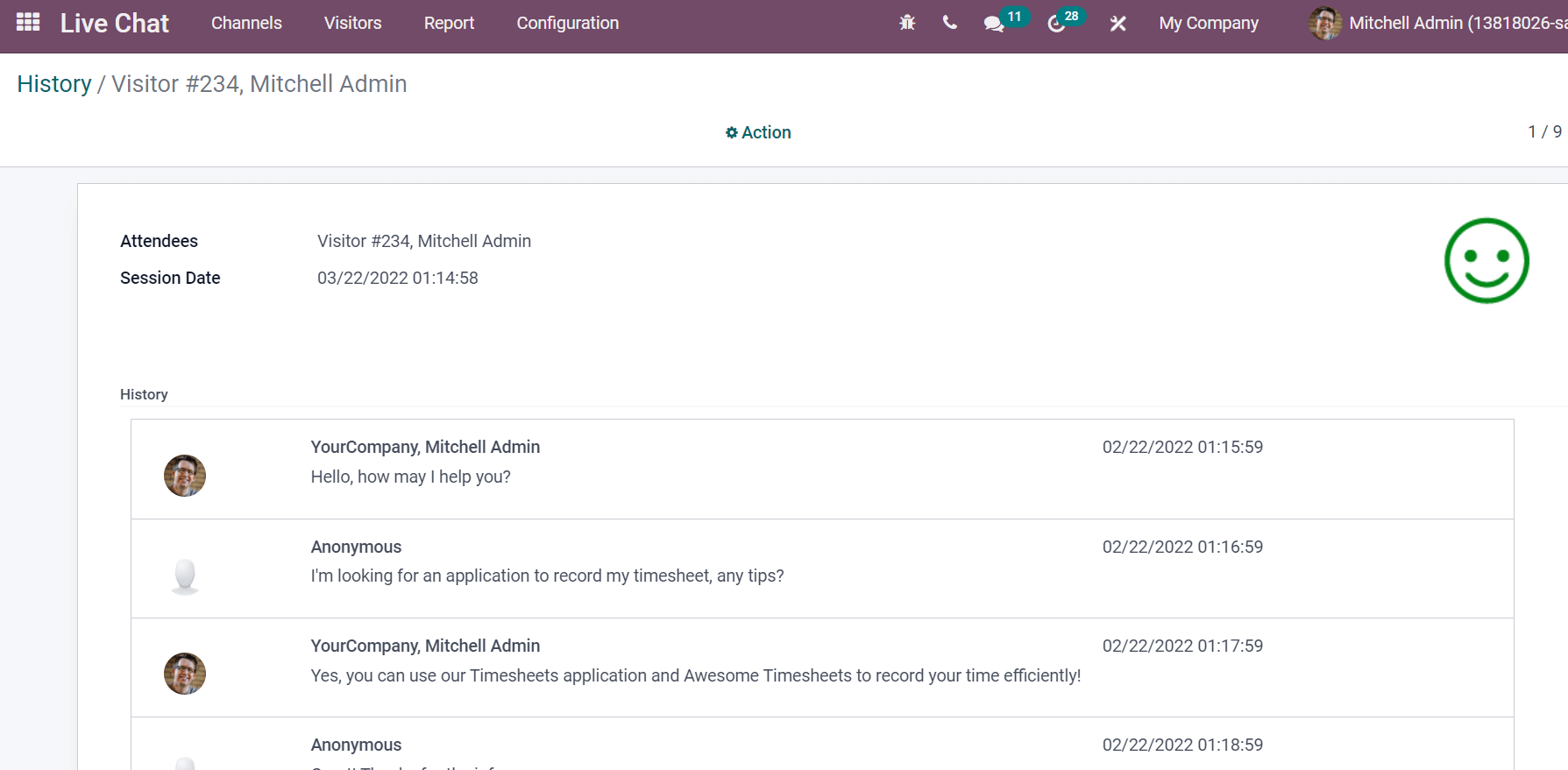Click timestamp 02/22/2022 01:16:59
Viewport: 1568px width, 770px height.
pos(1182,547)
